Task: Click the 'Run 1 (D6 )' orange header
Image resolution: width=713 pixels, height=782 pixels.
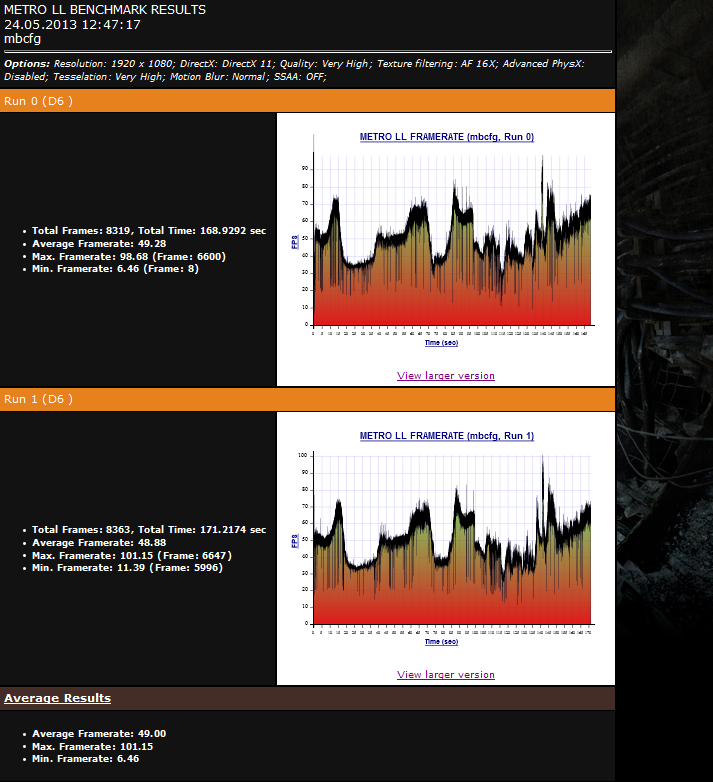Action: (307, 399)
